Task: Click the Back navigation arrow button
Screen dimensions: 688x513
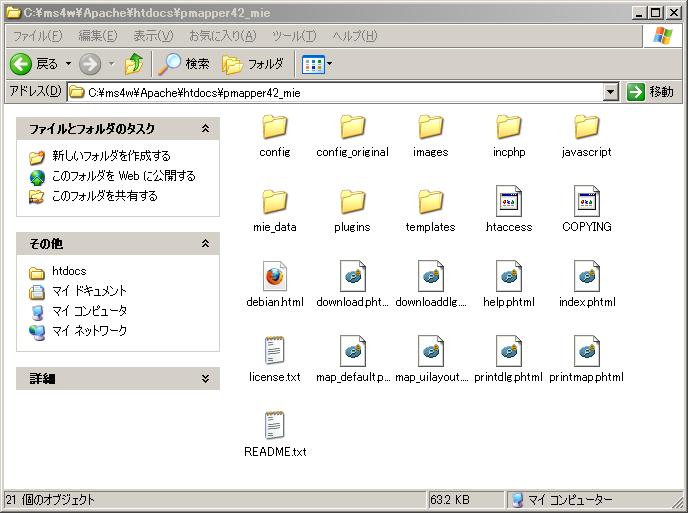Action: point(22,64)
